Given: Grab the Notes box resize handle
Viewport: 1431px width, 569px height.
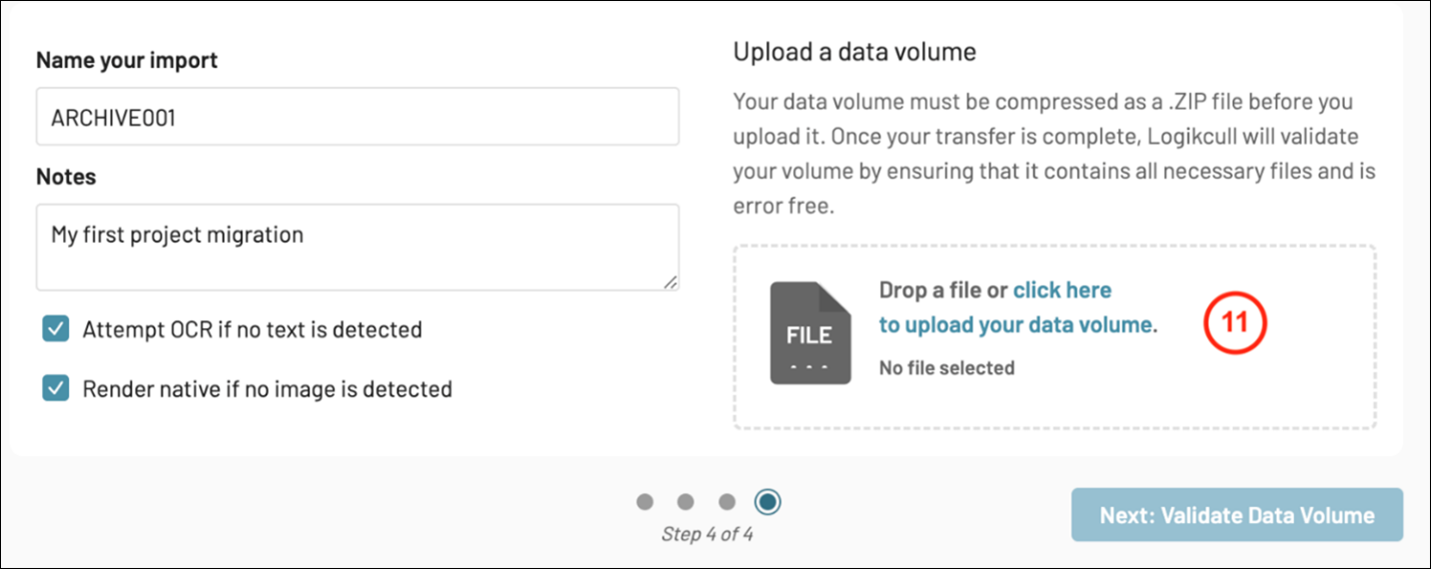Looking at the screenshot, I should (670, 282).
